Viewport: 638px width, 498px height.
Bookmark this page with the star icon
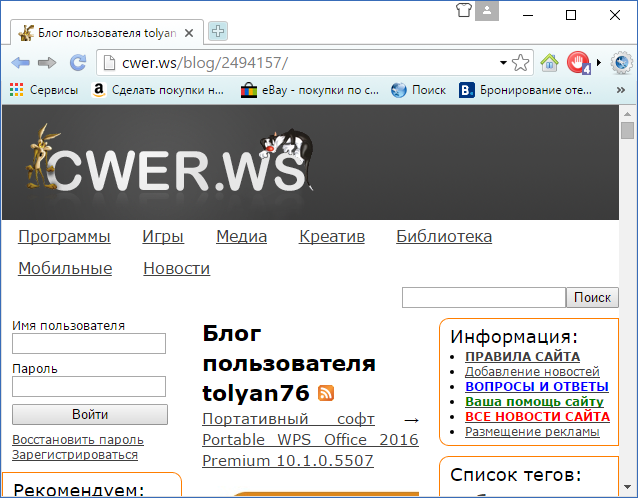pos(521,63)
